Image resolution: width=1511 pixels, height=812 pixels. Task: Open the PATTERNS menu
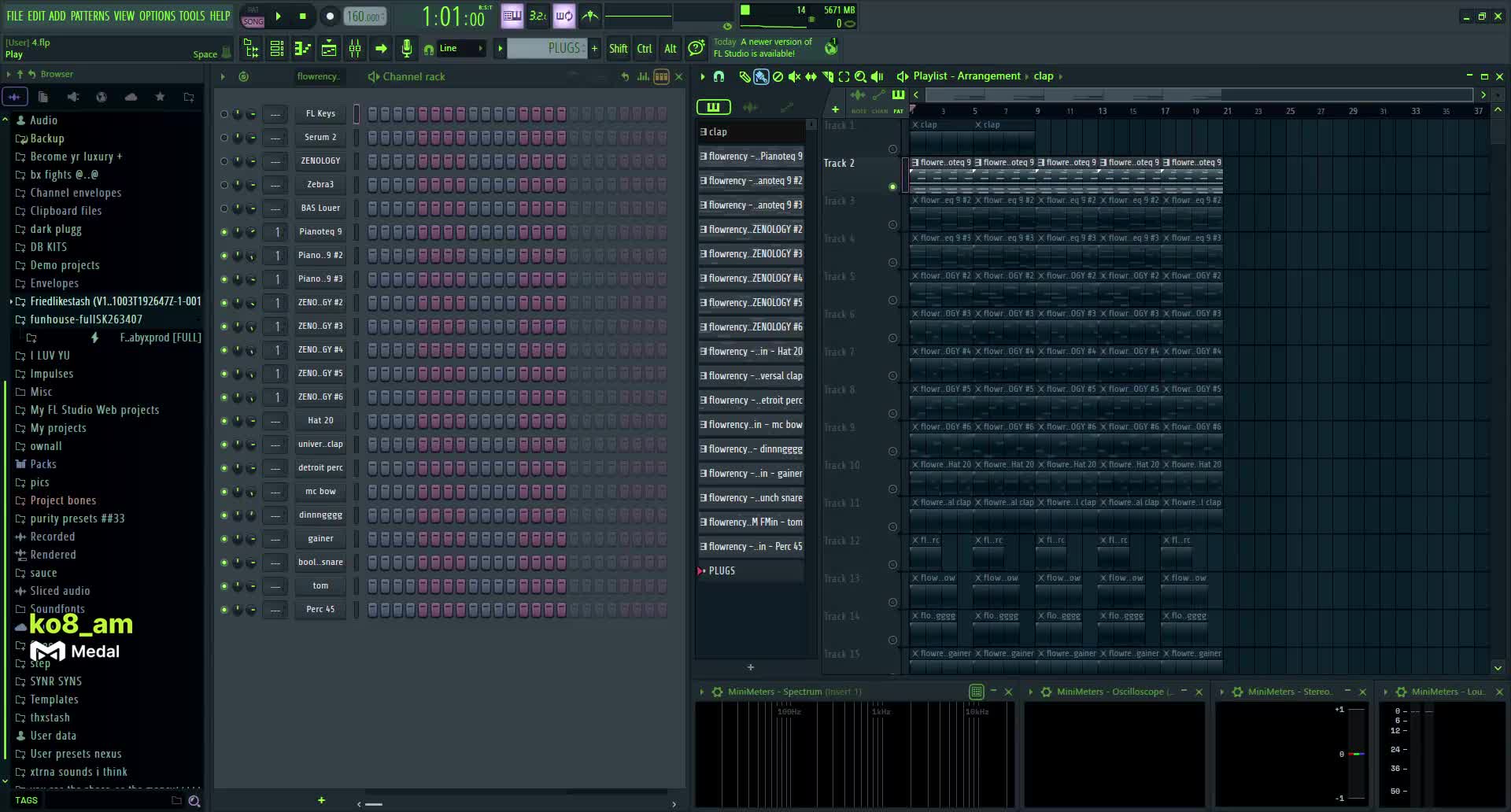pos(90,16)
